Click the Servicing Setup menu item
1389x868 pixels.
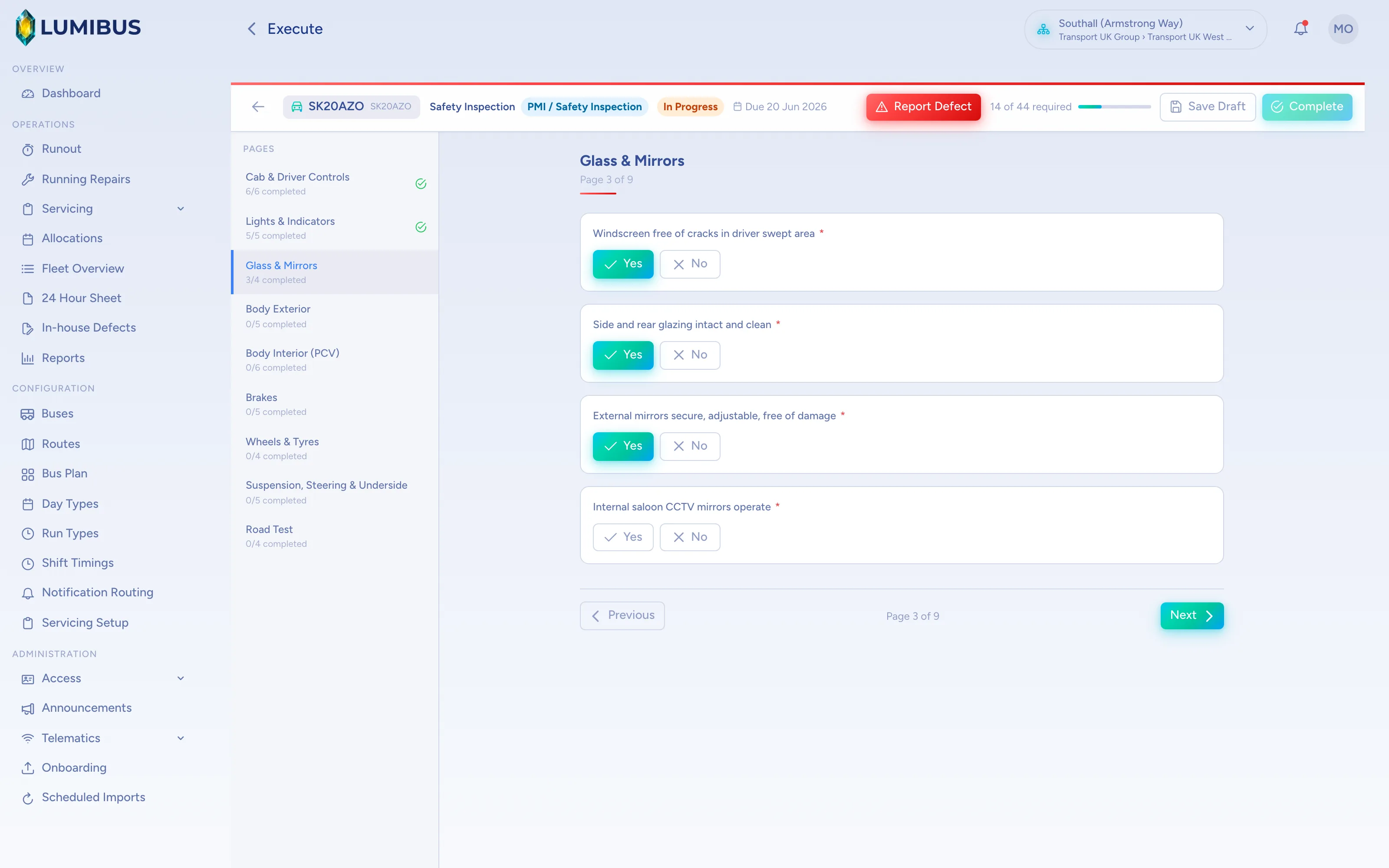(x=85, y=623)
